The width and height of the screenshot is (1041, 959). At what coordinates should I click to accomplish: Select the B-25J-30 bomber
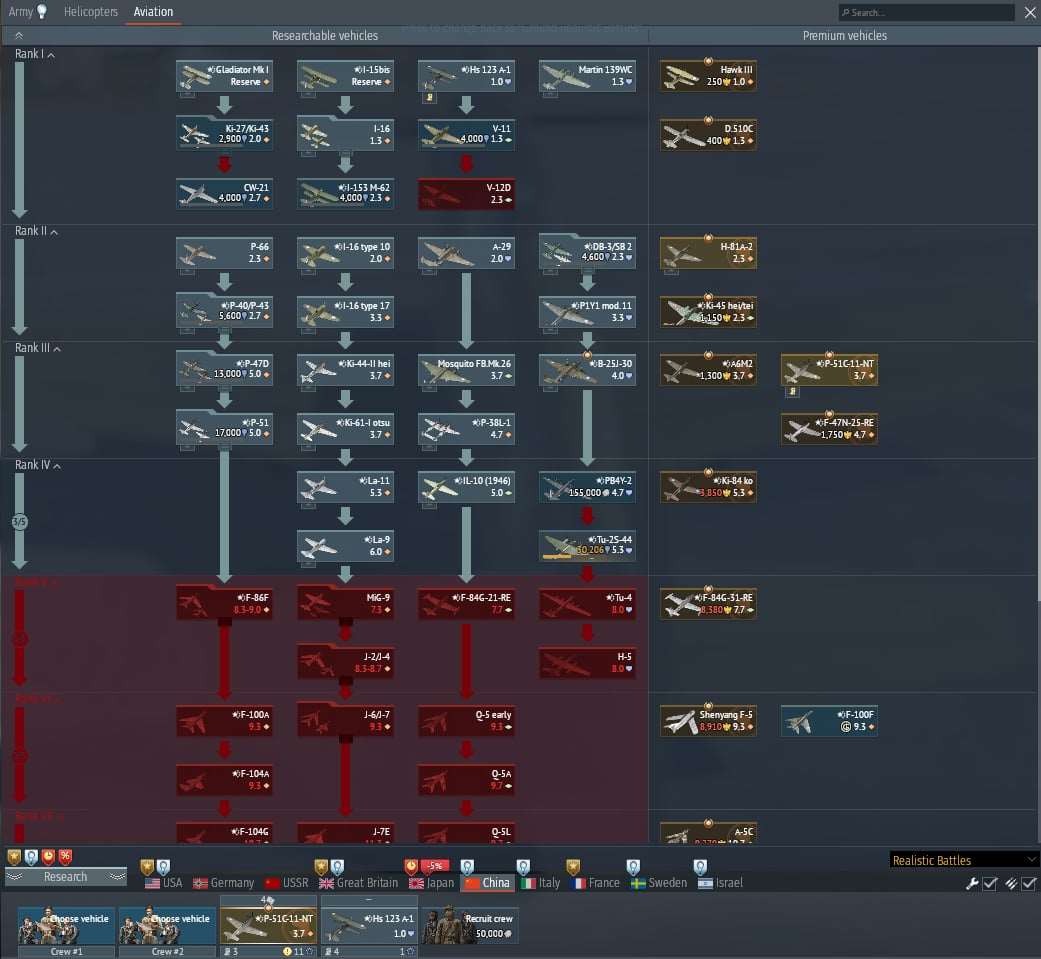(587, 370)
